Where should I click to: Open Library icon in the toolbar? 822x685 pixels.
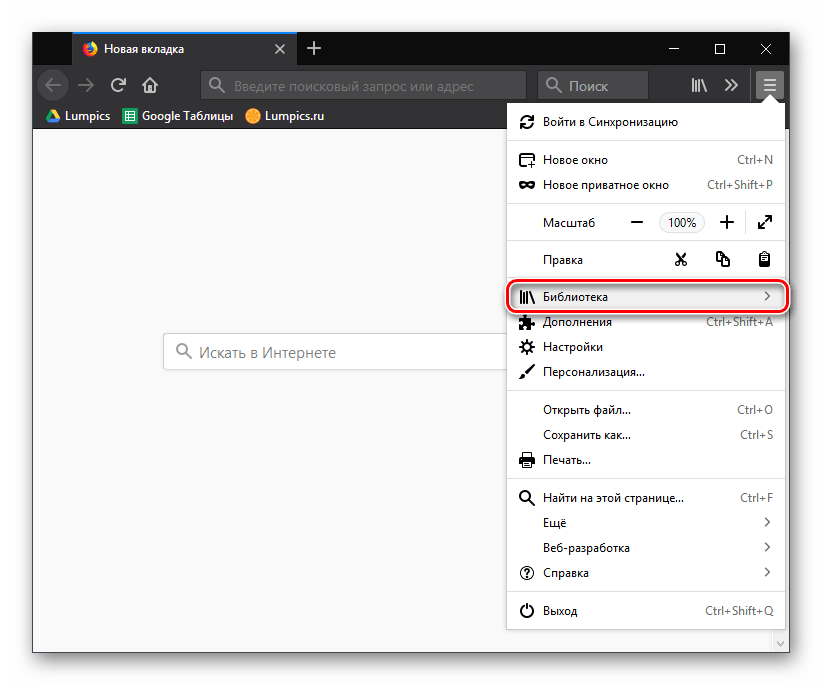click(x=699, y=86)
